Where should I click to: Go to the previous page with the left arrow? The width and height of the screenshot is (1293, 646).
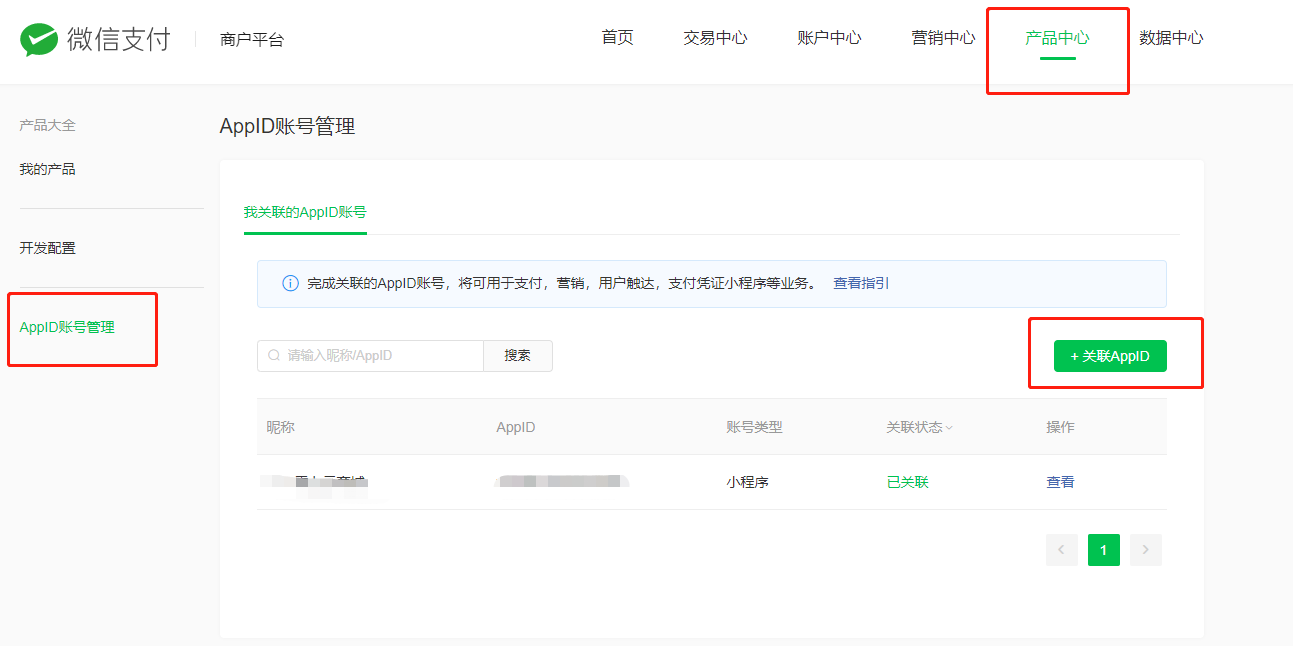(1062, 550)
